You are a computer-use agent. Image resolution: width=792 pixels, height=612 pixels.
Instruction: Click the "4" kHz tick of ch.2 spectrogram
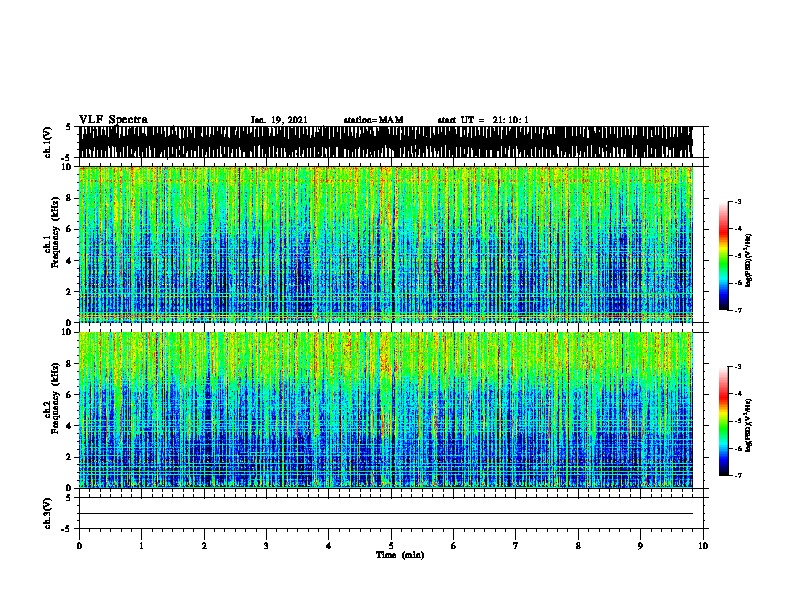(x=69, y=426)
